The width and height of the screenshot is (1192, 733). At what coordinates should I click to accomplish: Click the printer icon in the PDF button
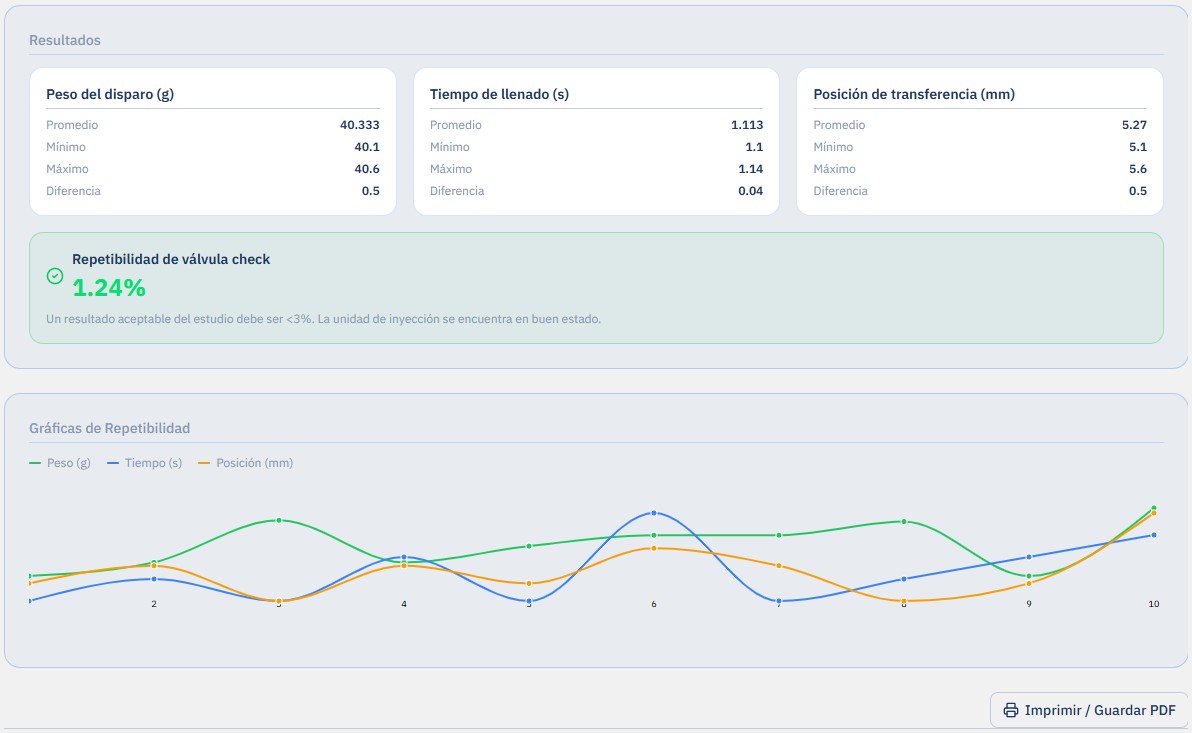tap(1010, 710)
